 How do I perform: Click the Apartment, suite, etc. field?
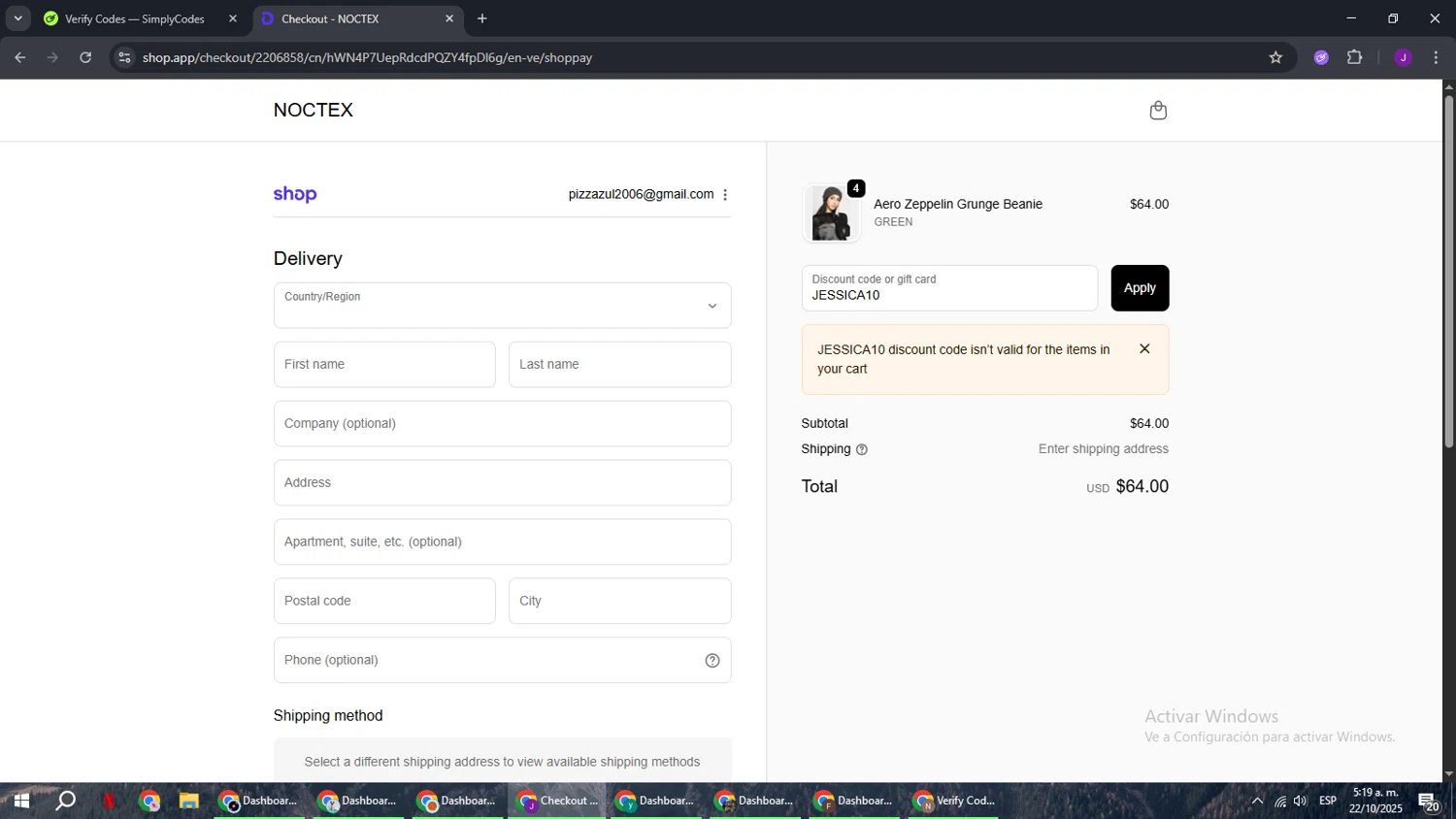pyautogui.click(x=502, y=542)
